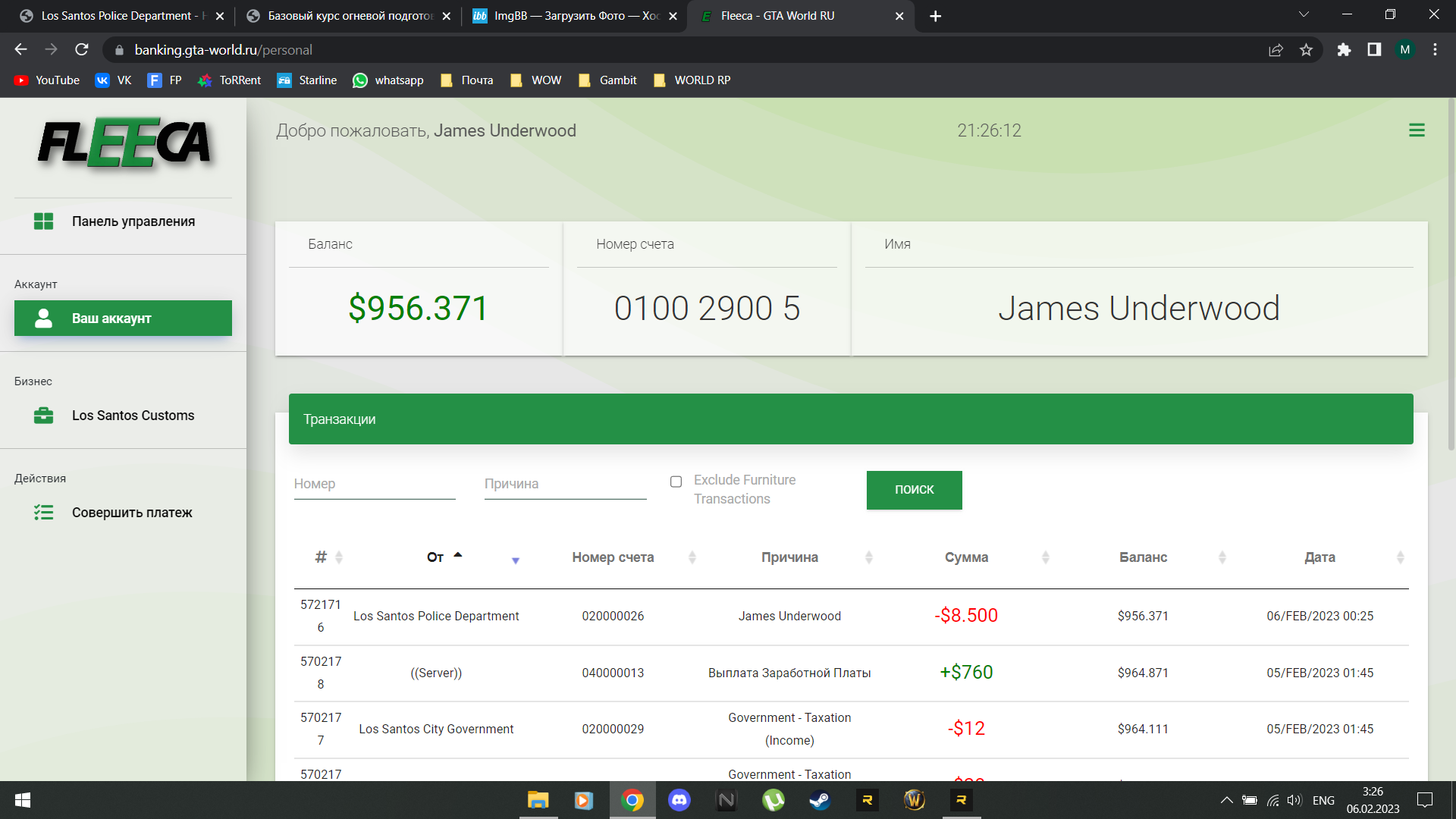Open the WOW bookmark folder
The width and height of the screenshot is (1456, 819).
pyautogui.click(x=536, y=80)
